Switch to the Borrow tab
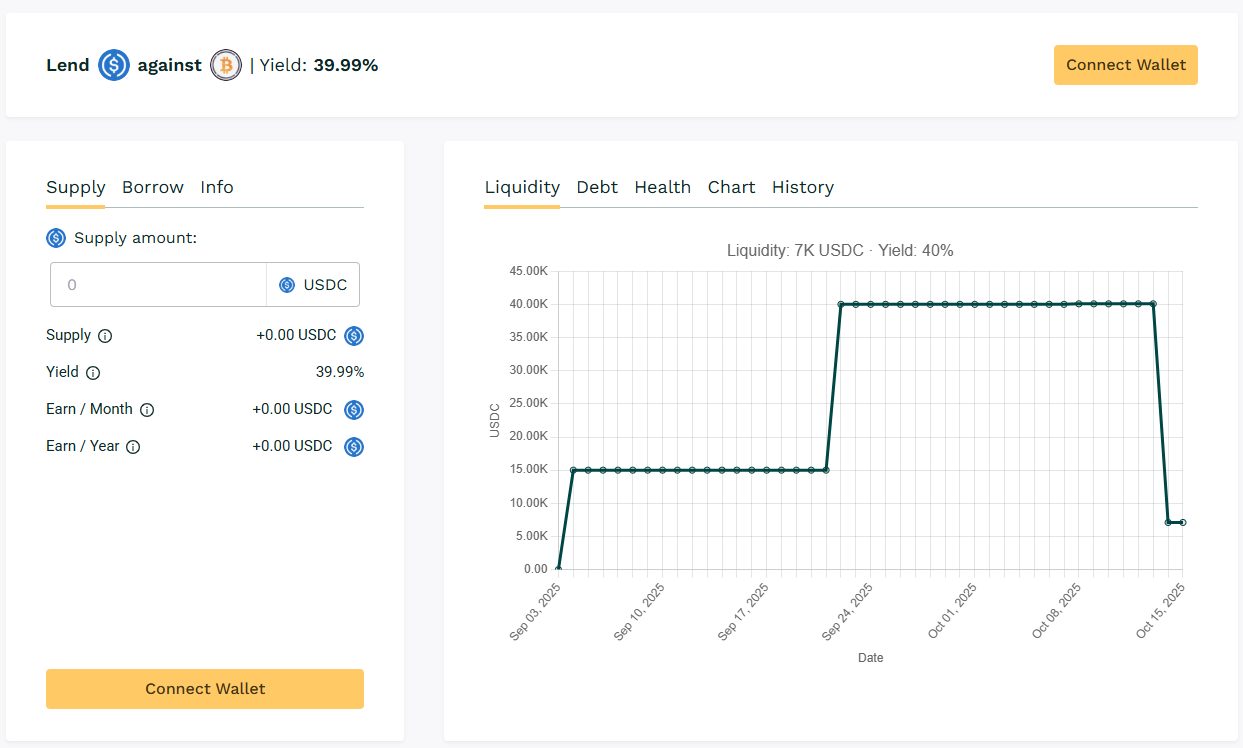 pyautogui.click(x=153, y=187)
